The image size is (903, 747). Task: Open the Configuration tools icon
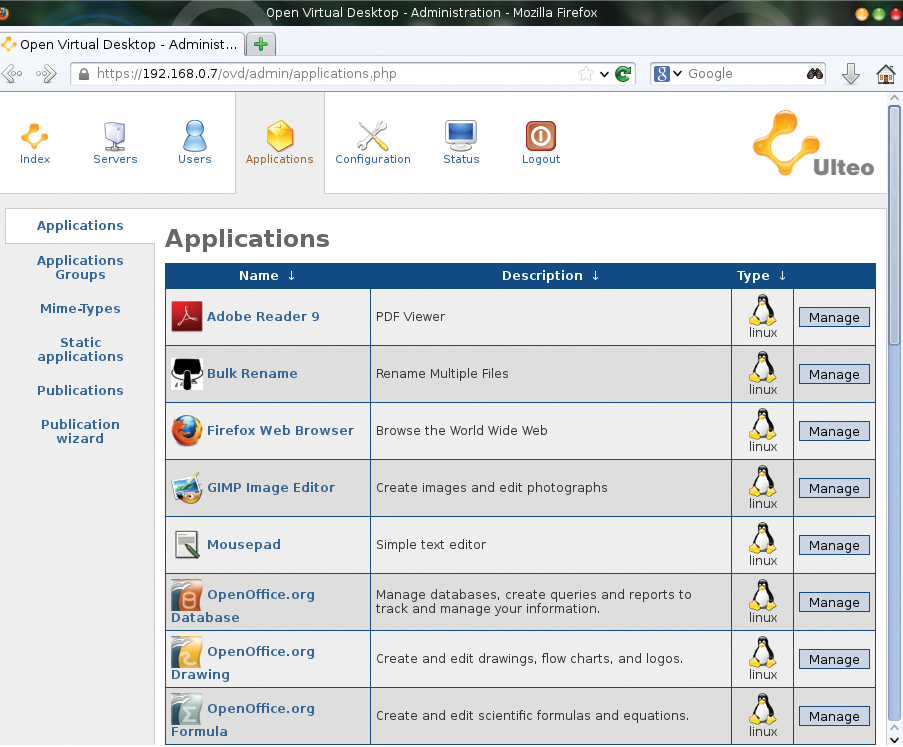(372, 136)
